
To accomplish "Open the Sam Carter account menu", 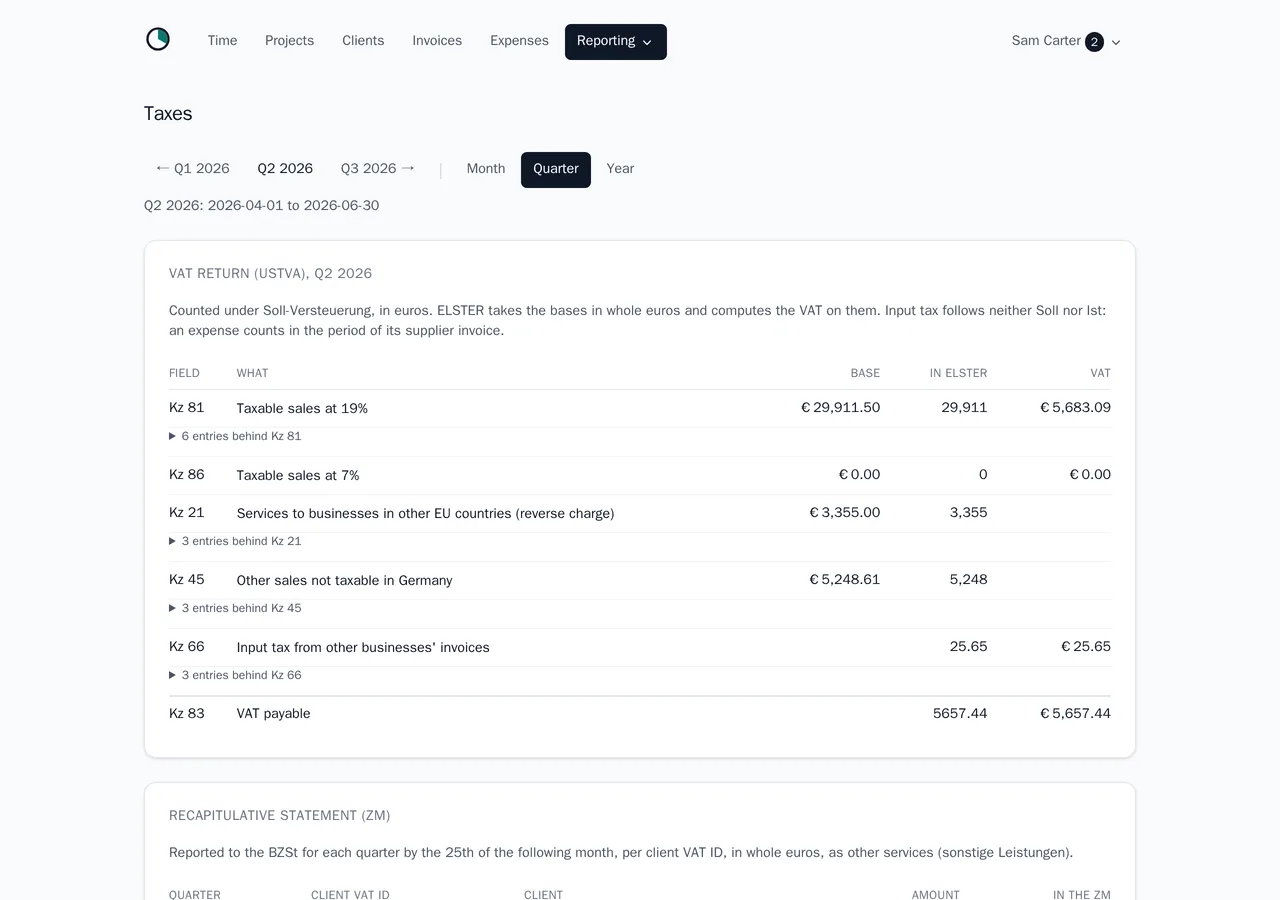I will (x=1066, y=42).
